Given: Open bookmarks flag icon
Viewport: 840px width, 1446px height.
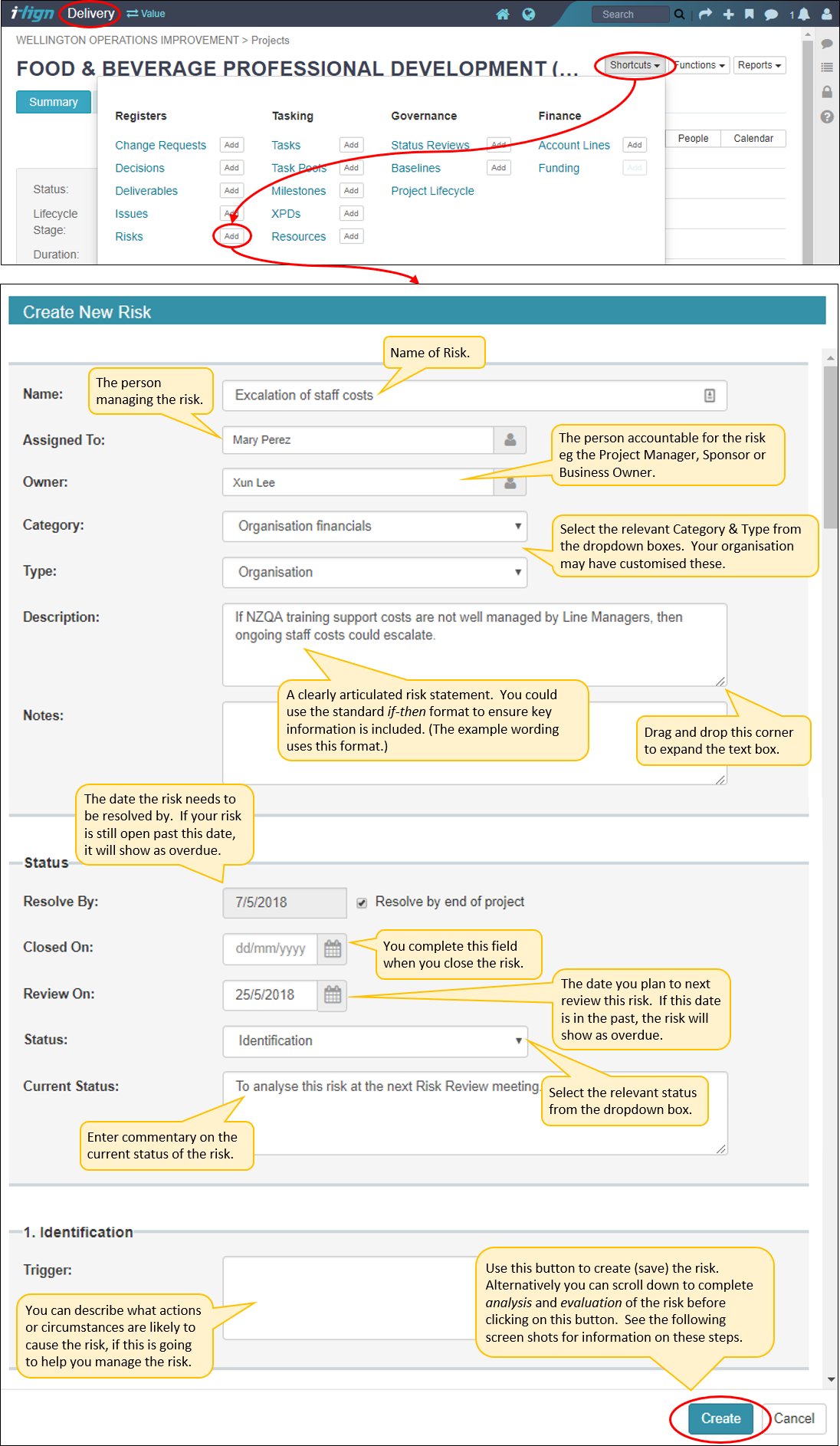Looking at the screenshot, I should pyautogui.click(x=750, y=14).
